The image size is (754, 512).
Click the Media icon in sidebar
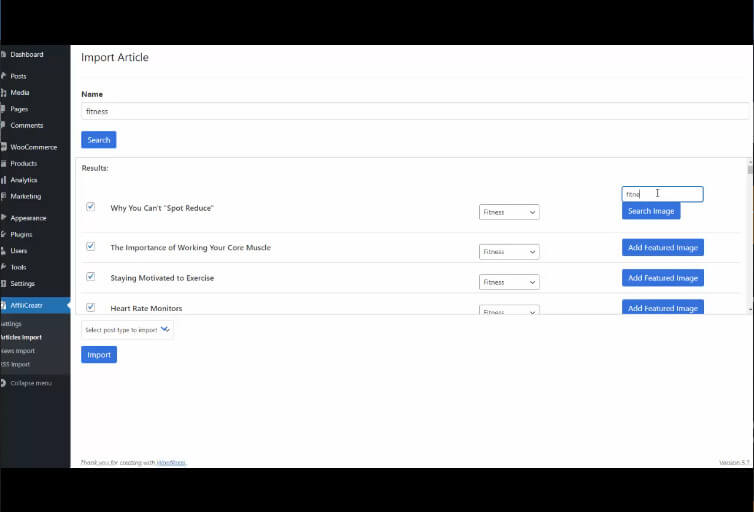coord(3,92)
